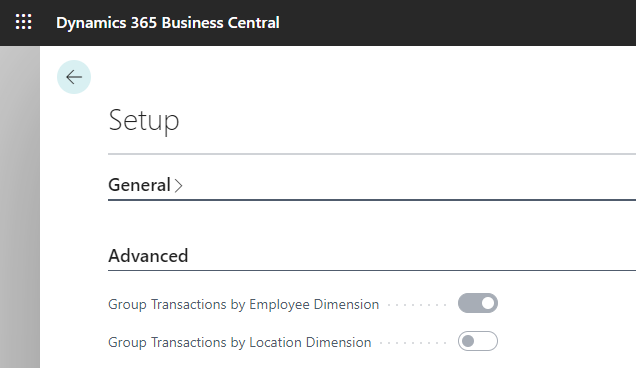Click the Setup page title
This screenshot has width=636, height=368.
click(144, 120)
